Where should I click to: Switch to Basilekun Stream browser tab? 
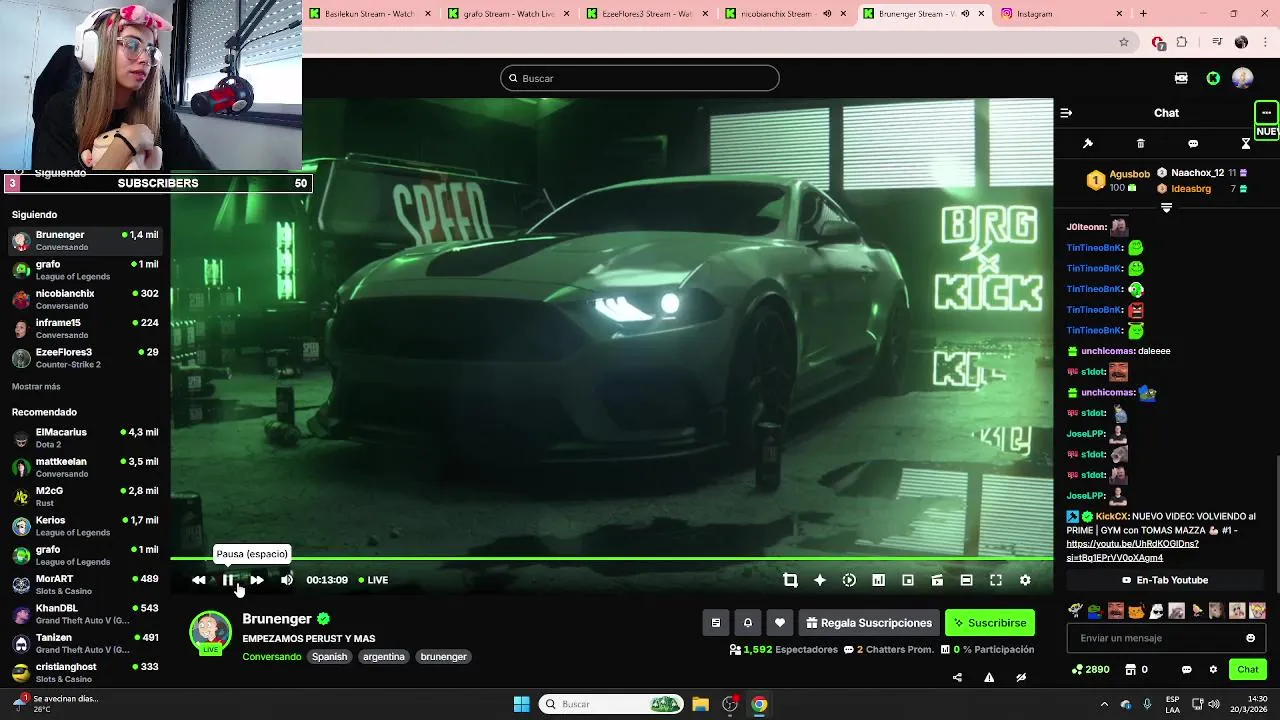[370, 14]
